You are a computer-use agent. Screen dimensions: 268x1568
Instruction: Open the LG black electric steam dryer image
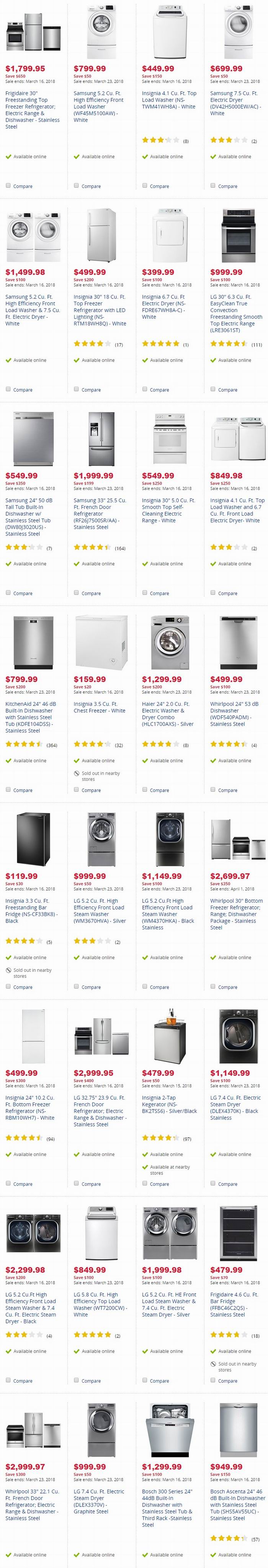click(x=237, y=1036)
